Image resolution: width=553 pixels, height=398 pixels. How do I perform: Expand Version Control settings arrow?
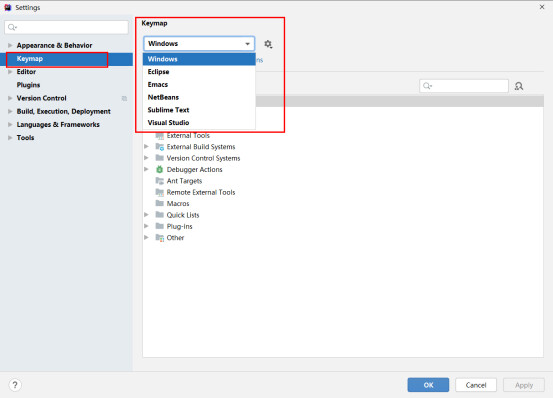click(x=10, y=98)
